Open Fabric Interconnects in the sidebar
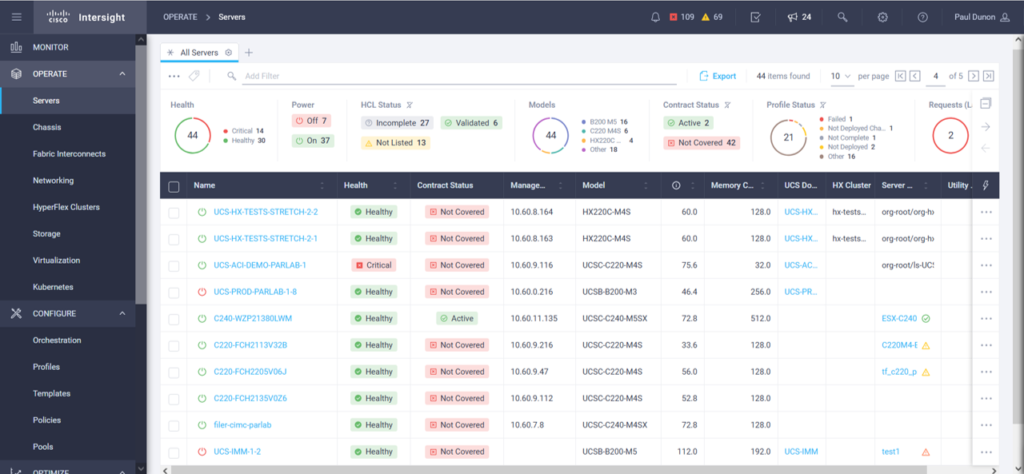Screen dimensions: 1024x474 coord(69,154)
